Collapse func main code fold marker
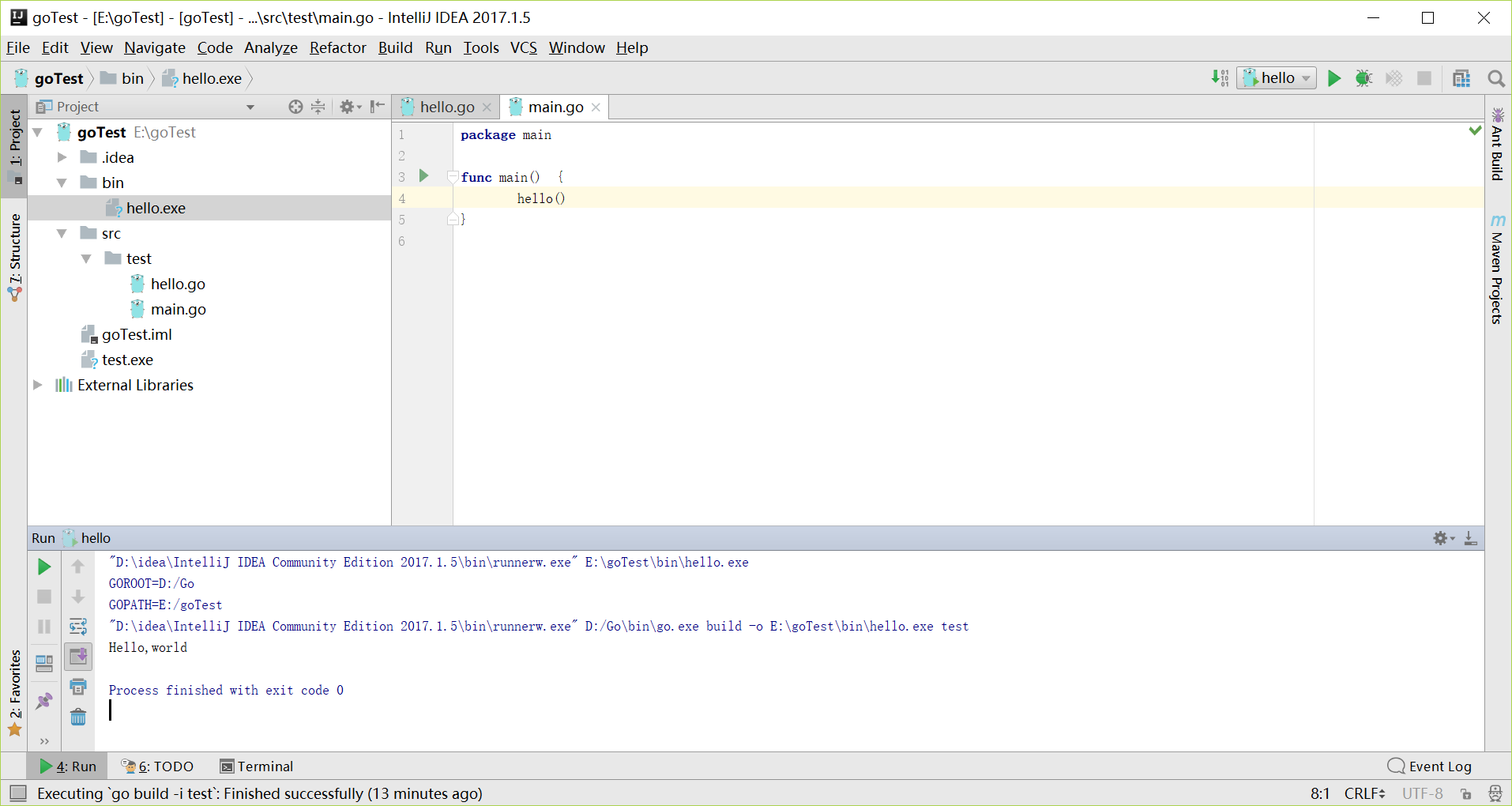 pos(453,177)
